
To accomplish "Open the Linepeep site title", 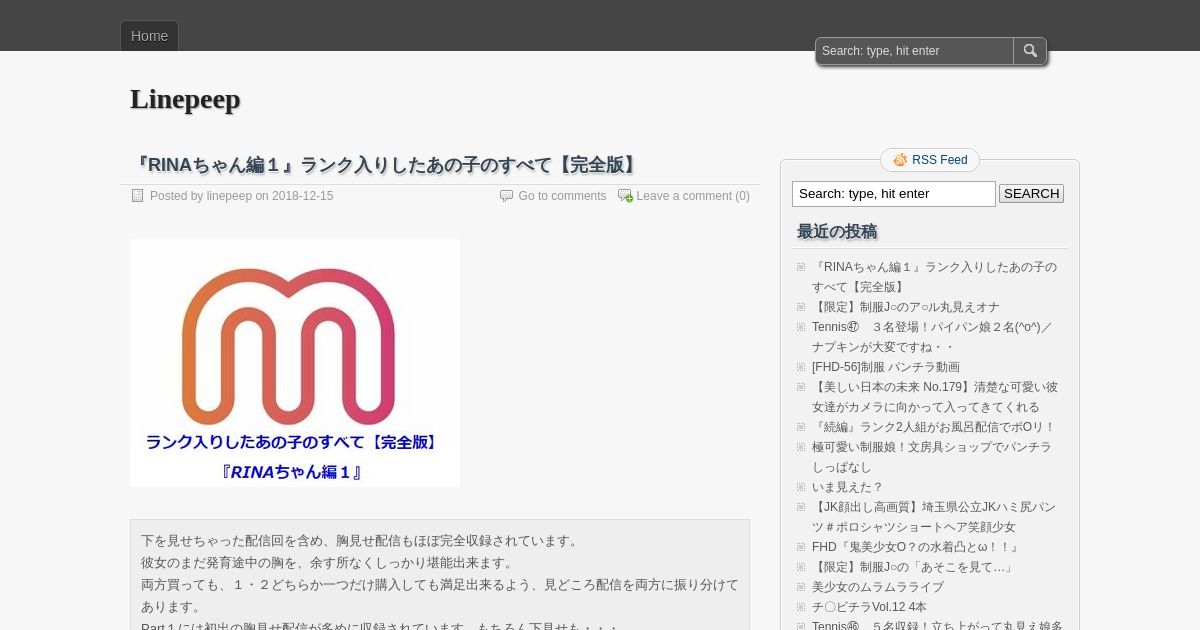I will click(185, 99).
